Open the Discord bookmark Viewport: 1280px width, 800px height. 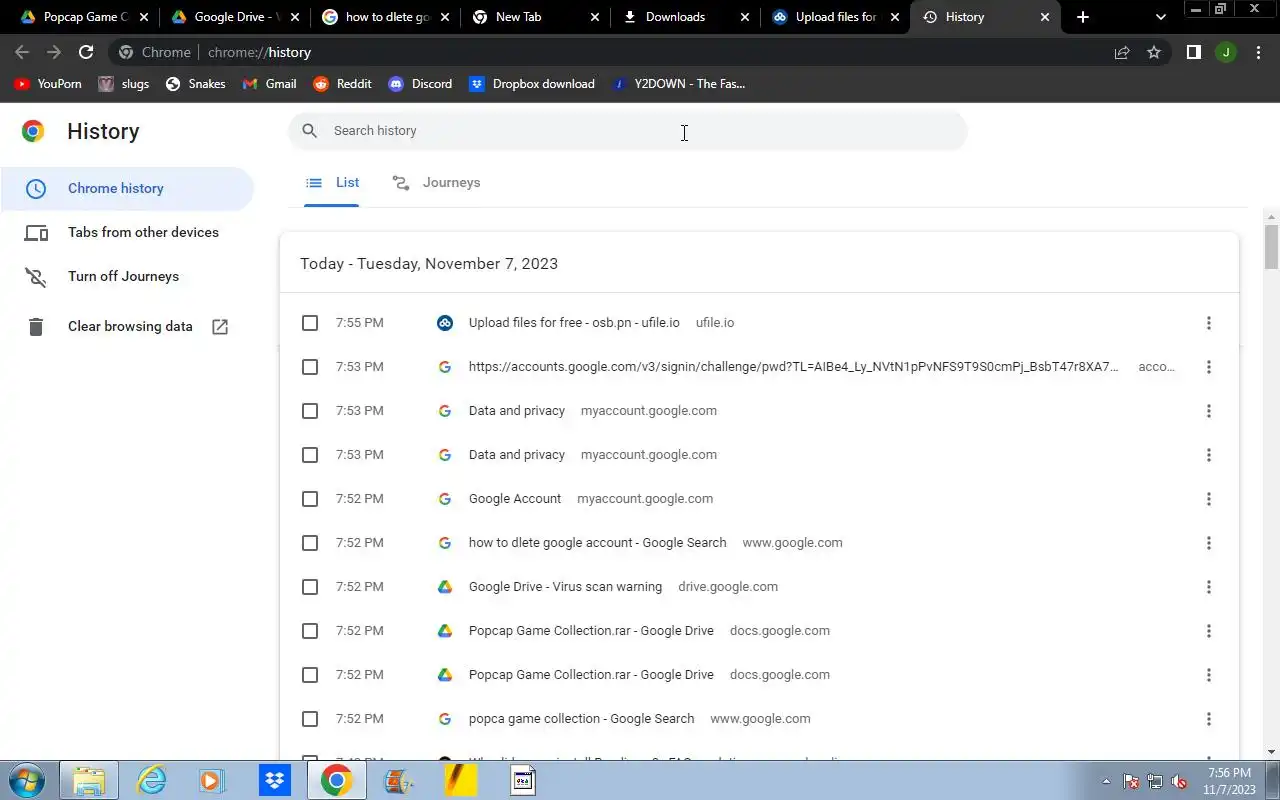tap(420, 84)
